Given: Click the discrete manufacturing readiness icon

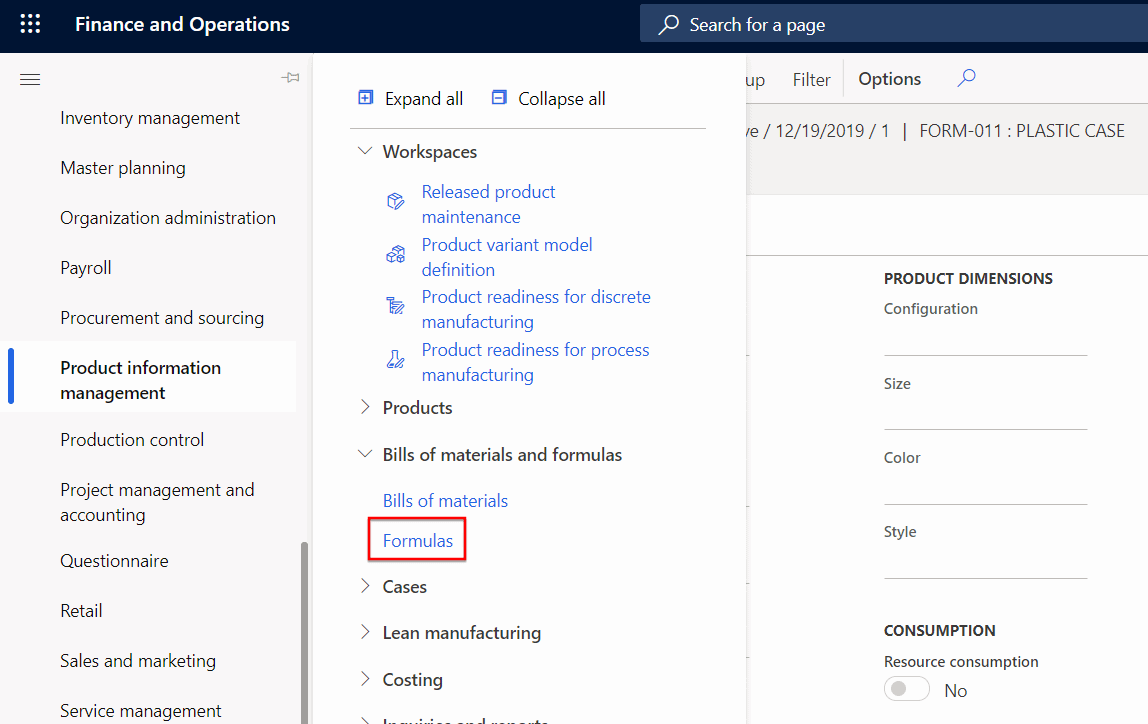Looking at the screenshot, I should pos(395,305).
